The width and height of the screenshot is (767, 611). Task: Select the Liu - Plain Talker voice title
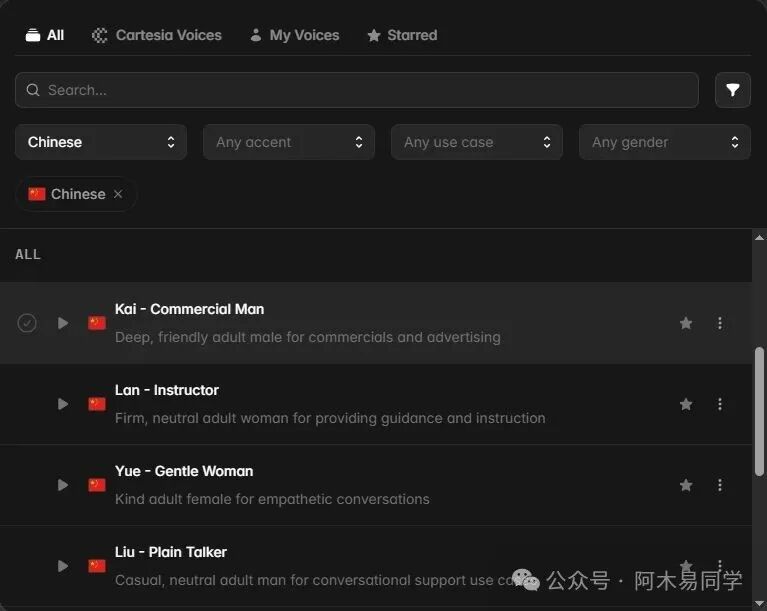pyautogui.click(x=171, y=552)
